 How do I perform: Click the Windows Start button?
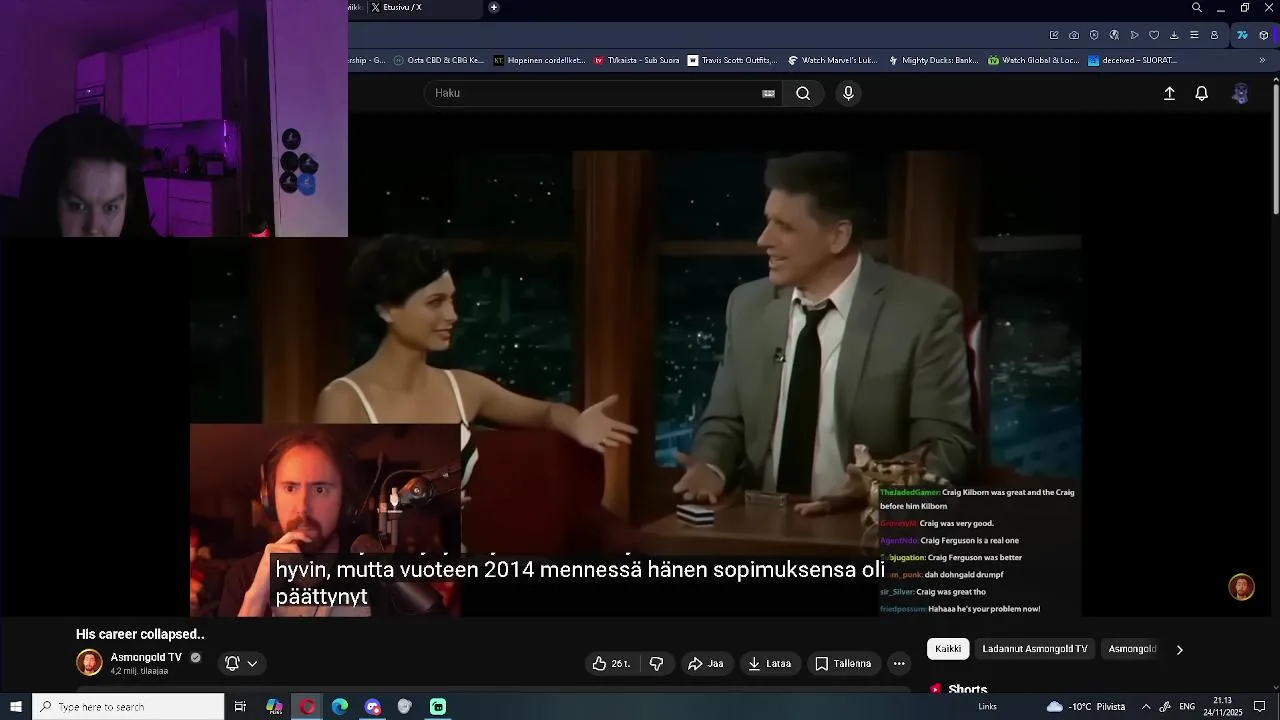(16, 707)
